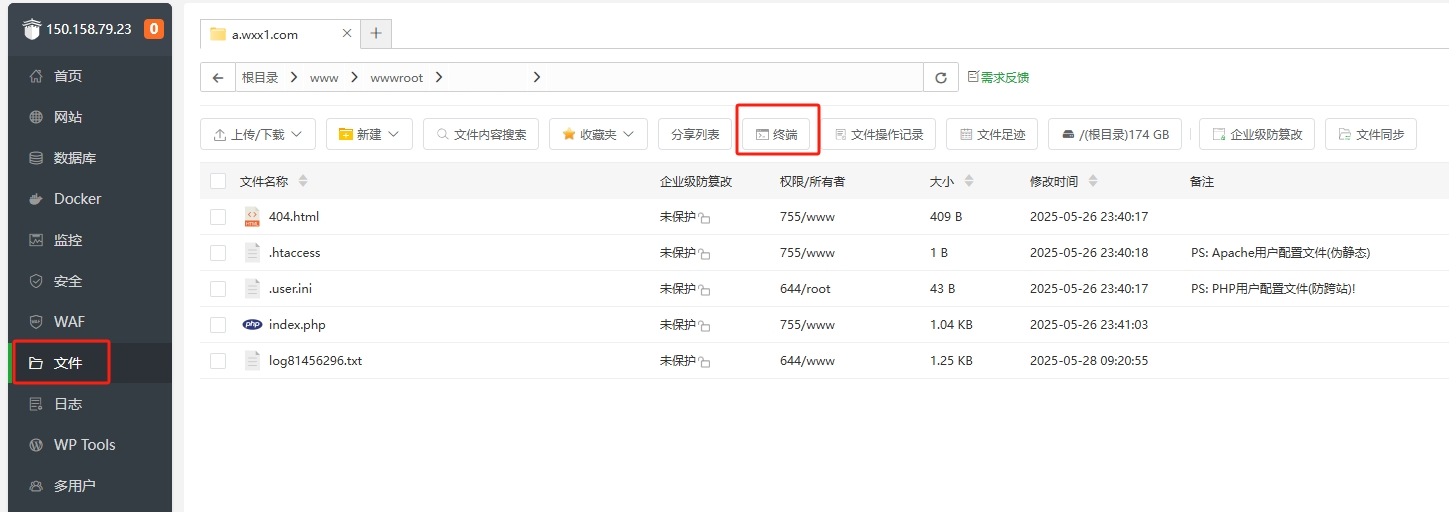Expand the 新建 dropdown menu
1449x512 pixels.
[369, 135]
